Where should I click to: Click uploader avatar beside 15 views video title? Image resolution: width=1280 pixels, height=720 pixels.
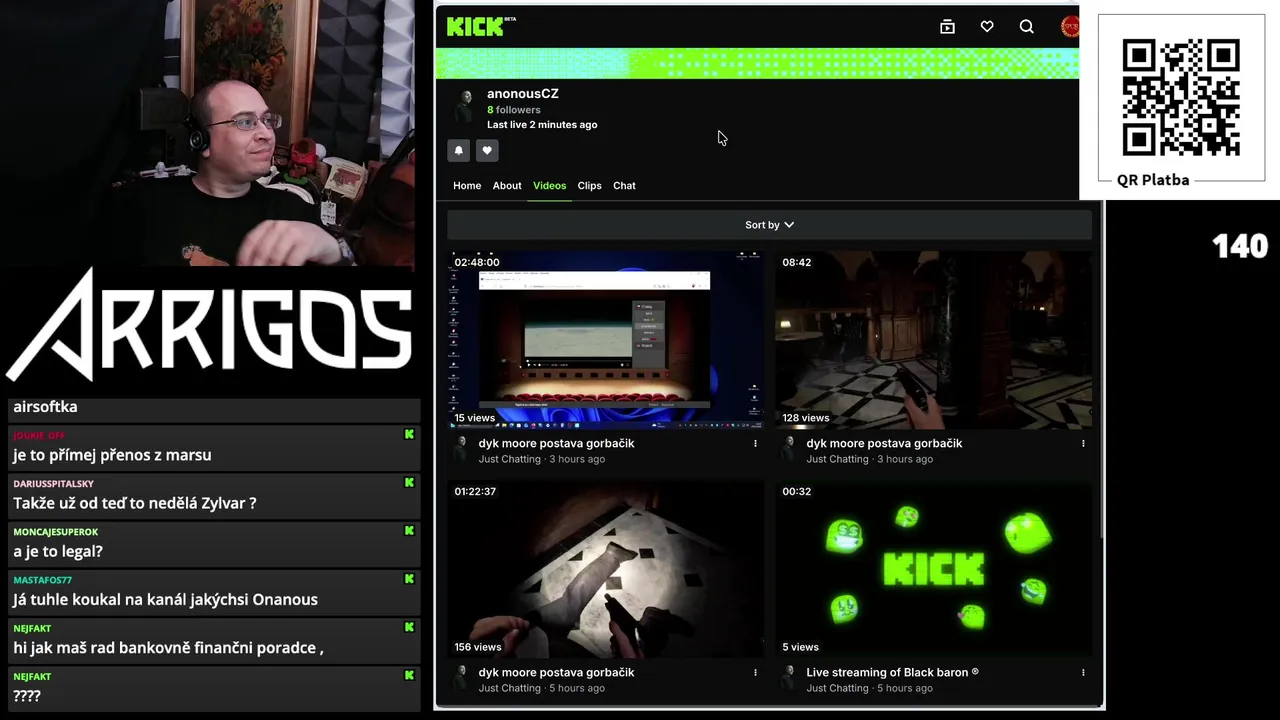pyautogui.click(x=461, y=449)
